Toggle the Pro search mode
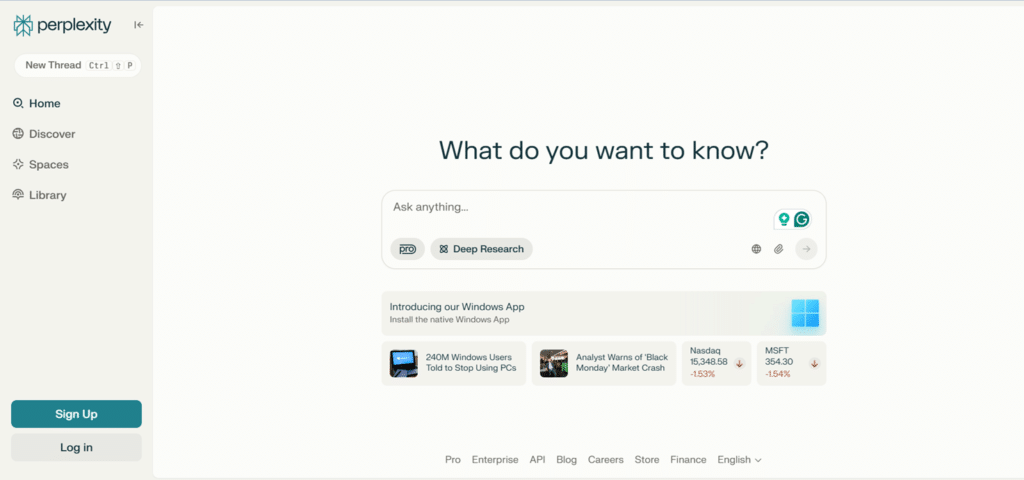This screenshot has width=1024, height=480. click(407, 249)
